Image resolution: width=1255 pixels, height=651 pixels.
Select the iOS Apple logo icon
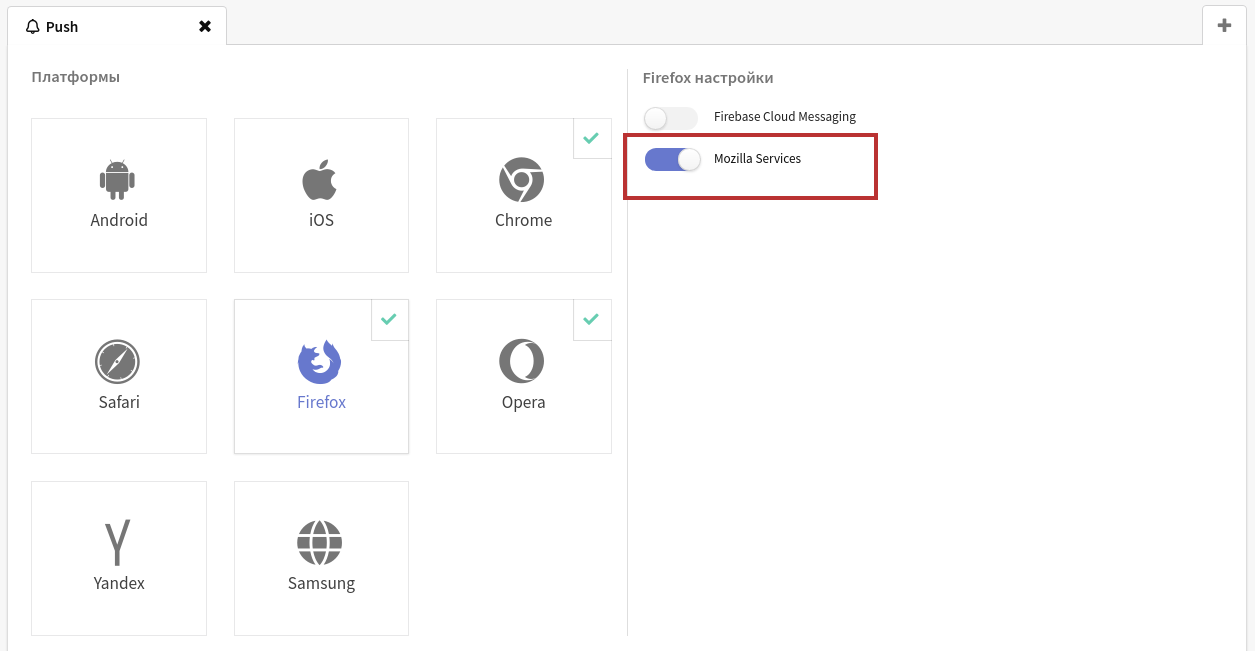pos(320,180)
